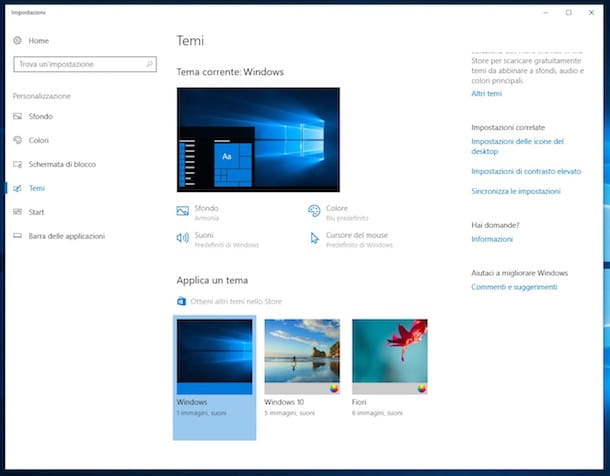Click the Cursore del mouse label
This screenshot has height=476, width=610.
tap(357, 235)
